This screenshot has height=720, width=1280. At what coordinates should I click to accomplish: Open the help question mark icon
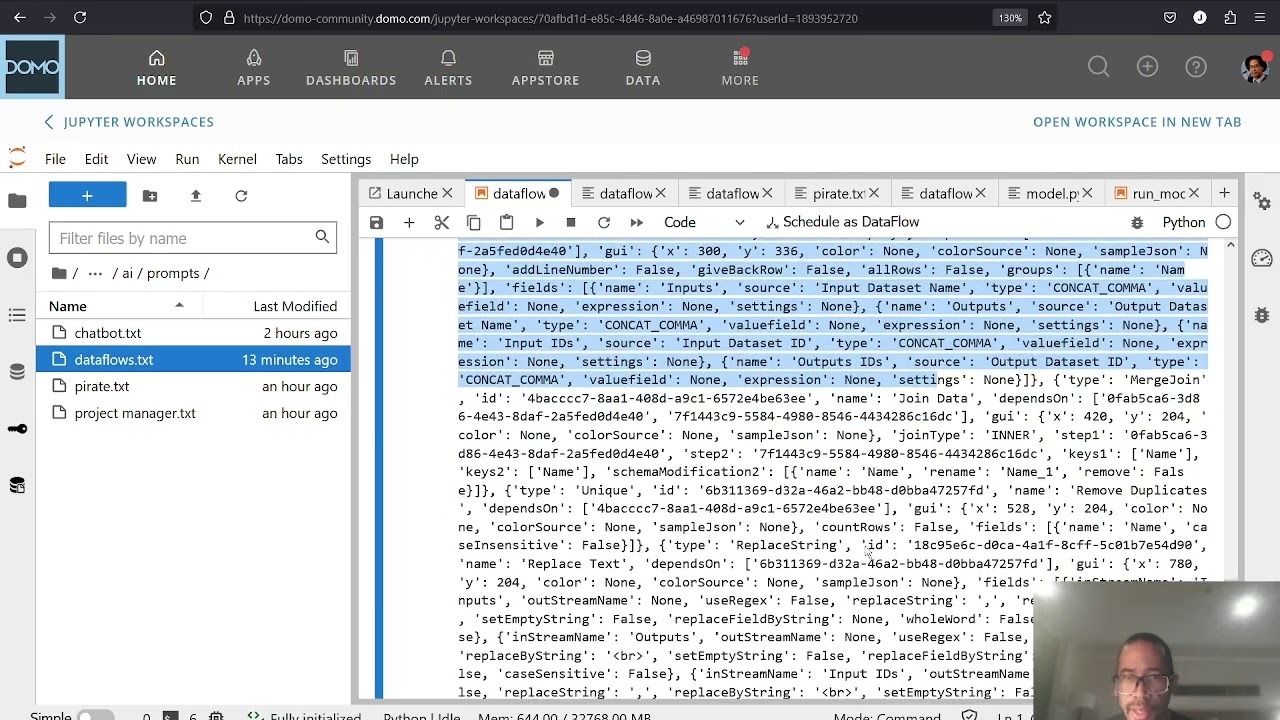click(x=1196, y=67)
